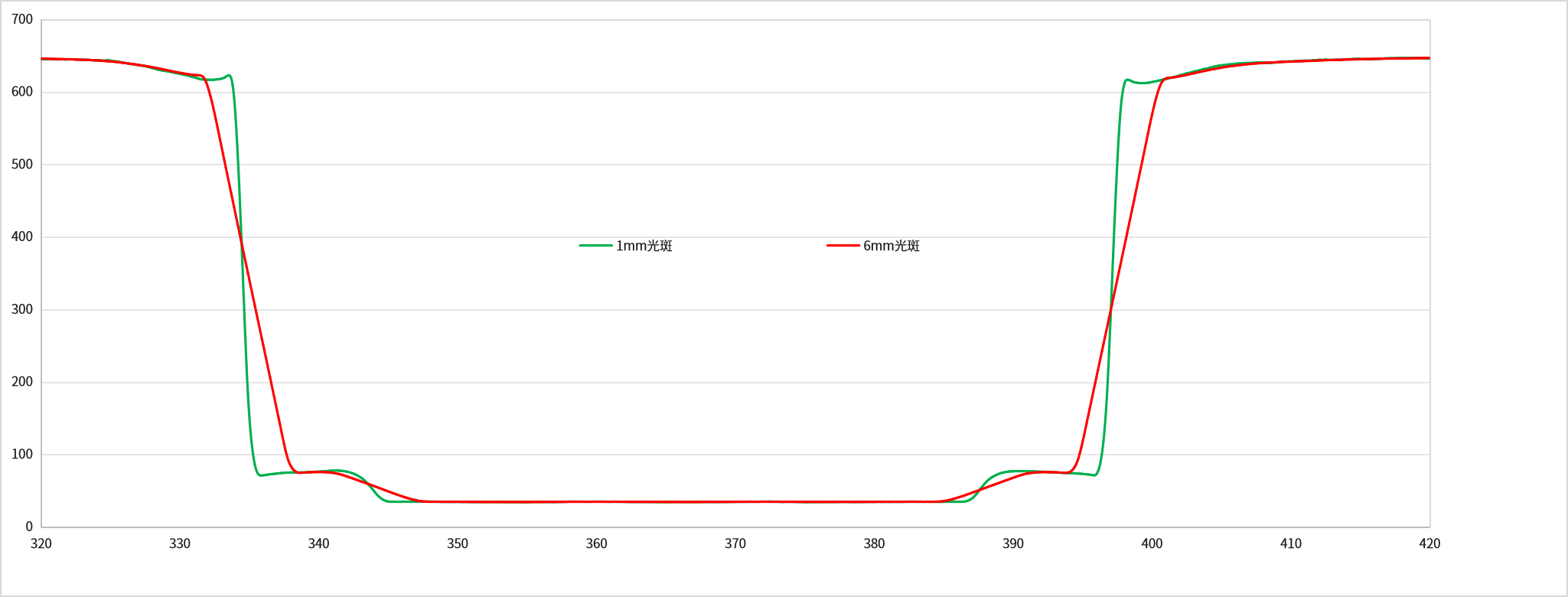Select the 320 horizontal axis label
The width and height of the screenshot is (1568, 597).
pyautogui.click(x=41, y=543)
